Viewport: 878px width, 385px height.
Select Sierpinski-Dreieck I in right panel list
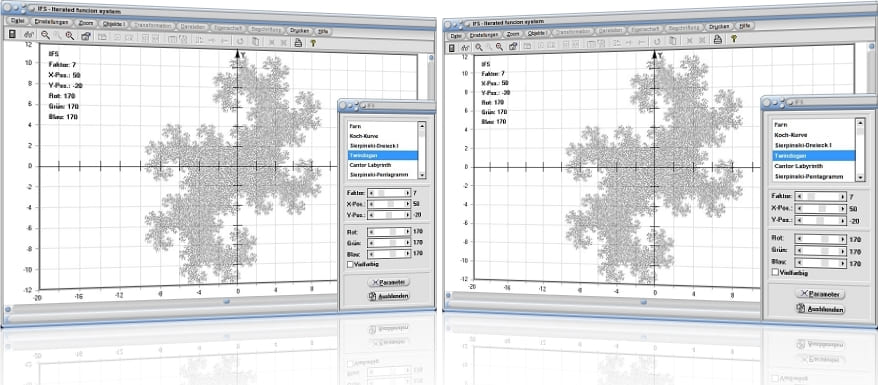814,145
